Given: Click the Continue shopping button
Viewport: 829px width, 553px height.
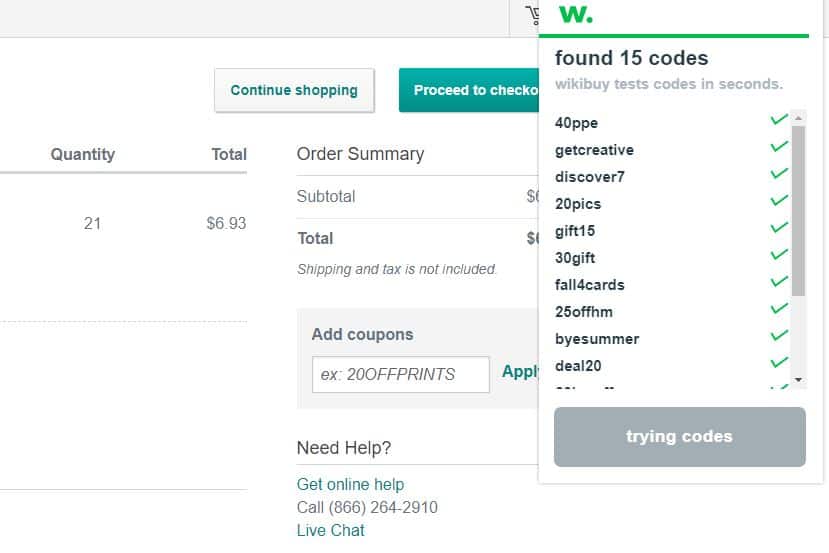Looking at the screenshot, I should point(294,90).
